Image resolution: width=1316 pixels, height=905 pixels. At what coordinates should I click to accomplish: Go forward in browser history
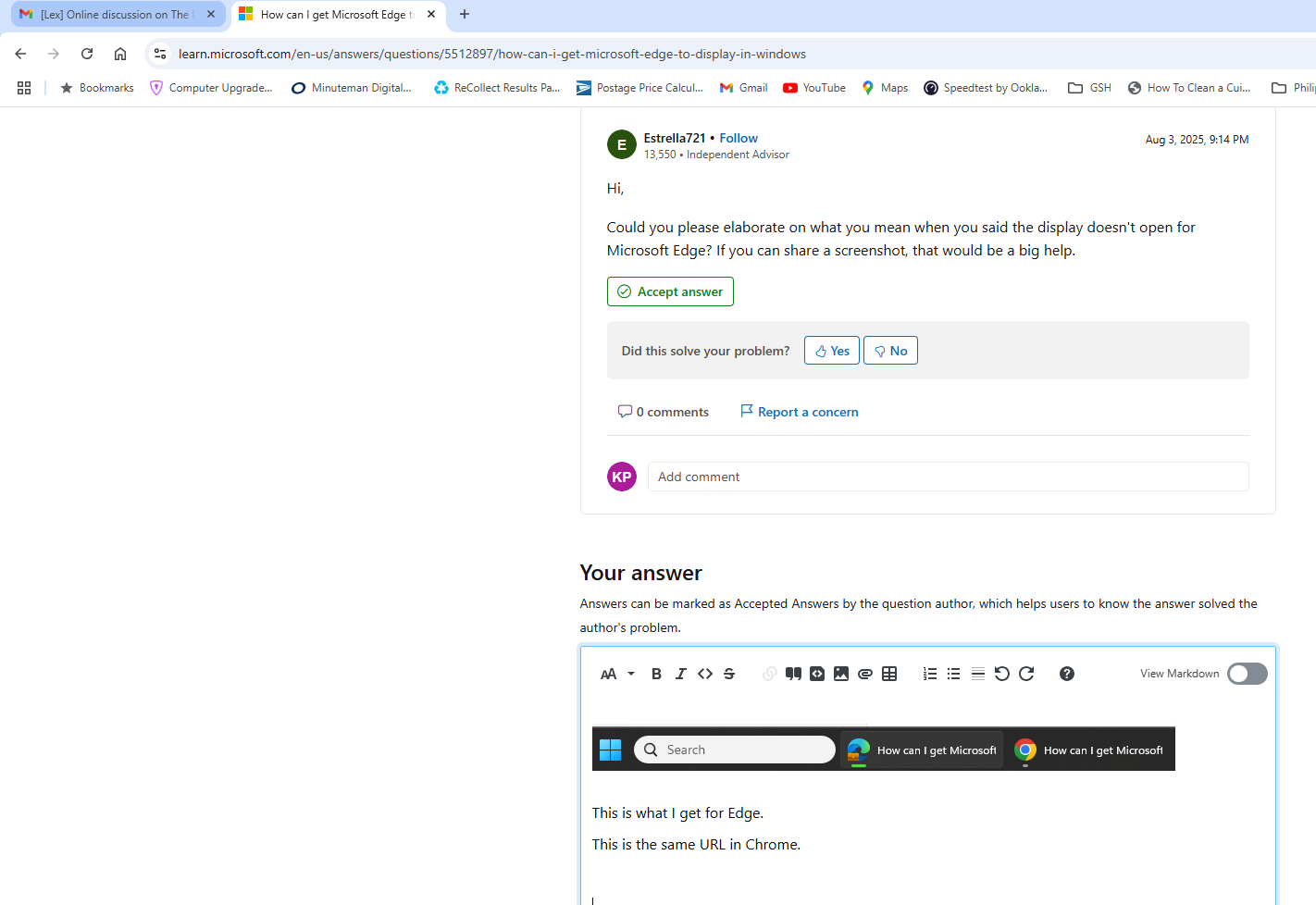tap(54, 54)
